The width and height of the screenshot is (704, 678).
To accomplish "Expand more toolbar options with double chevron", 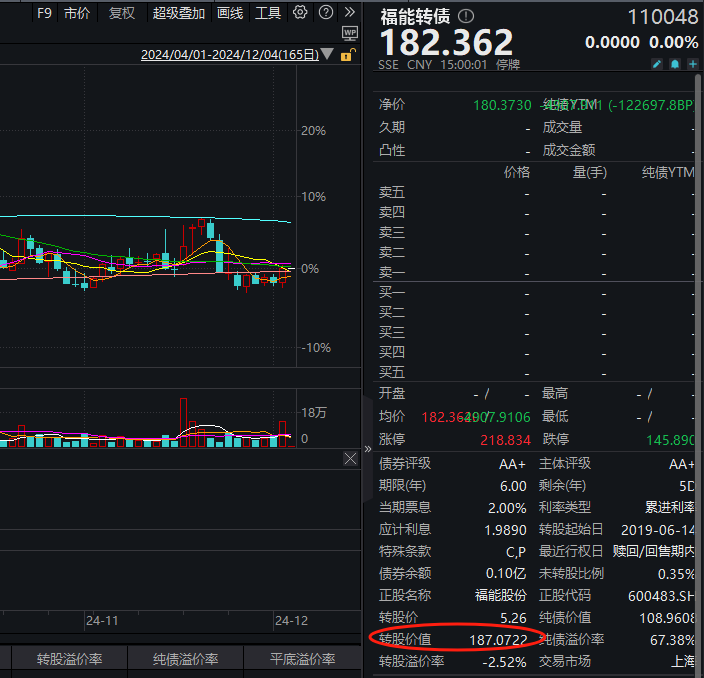I will 349,13.
